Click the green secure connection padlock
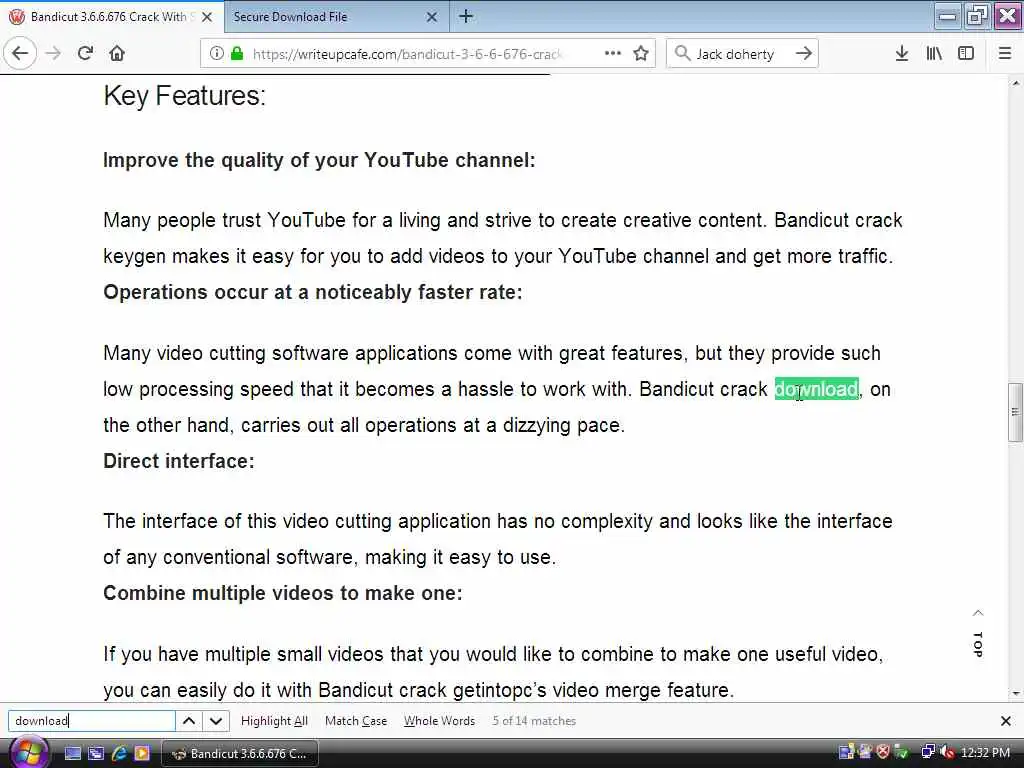The image size is (1024, 768). [x=236, y=54]
